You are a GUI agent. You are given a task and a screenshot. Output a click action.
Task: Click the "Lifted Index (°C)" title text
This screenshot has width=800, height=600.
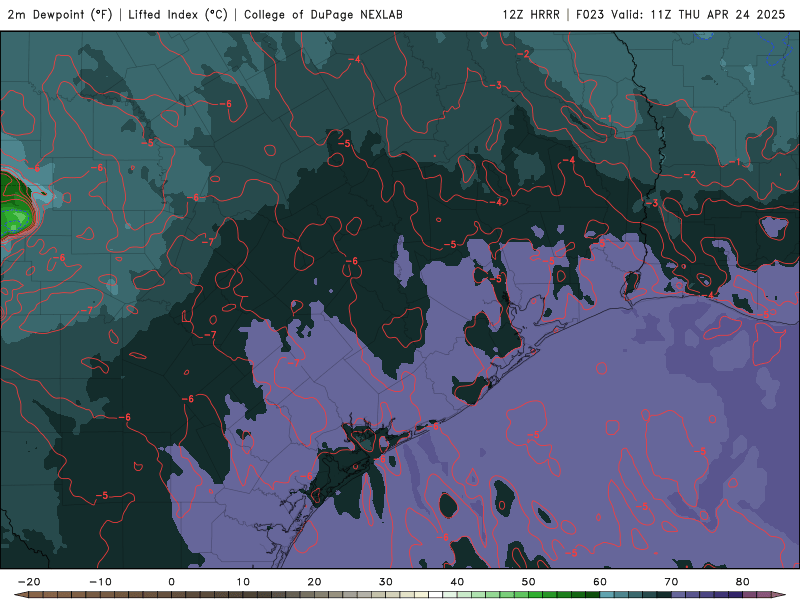[x=178, y=15]
